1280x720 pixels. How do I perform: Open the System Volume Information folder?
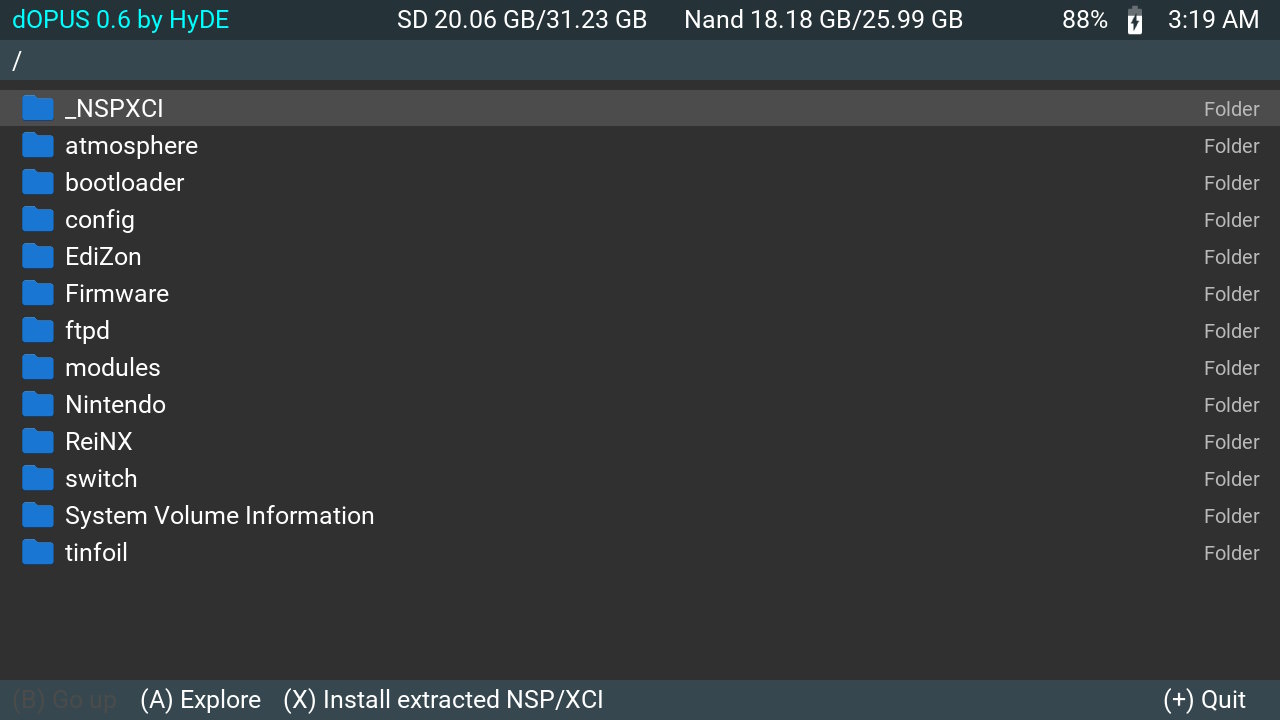tap(219, 515)
